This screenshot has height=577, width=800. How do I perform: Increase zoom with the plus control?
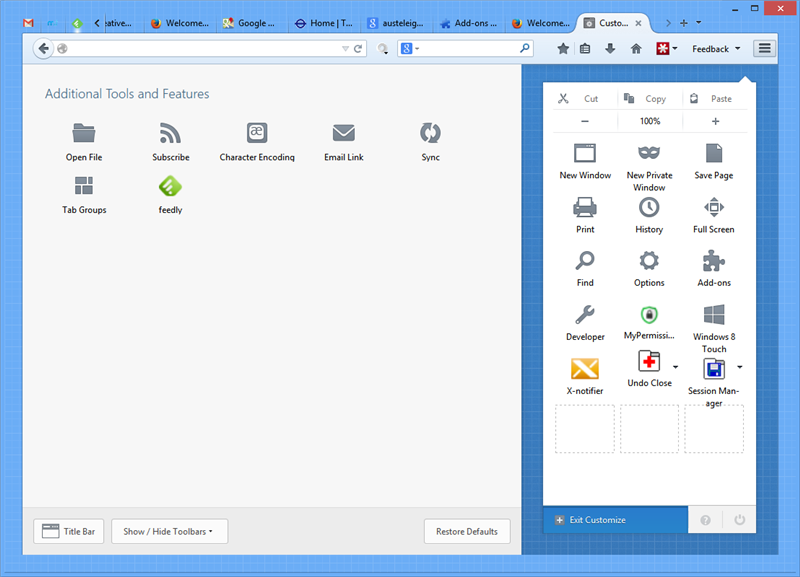coord(716,120)
